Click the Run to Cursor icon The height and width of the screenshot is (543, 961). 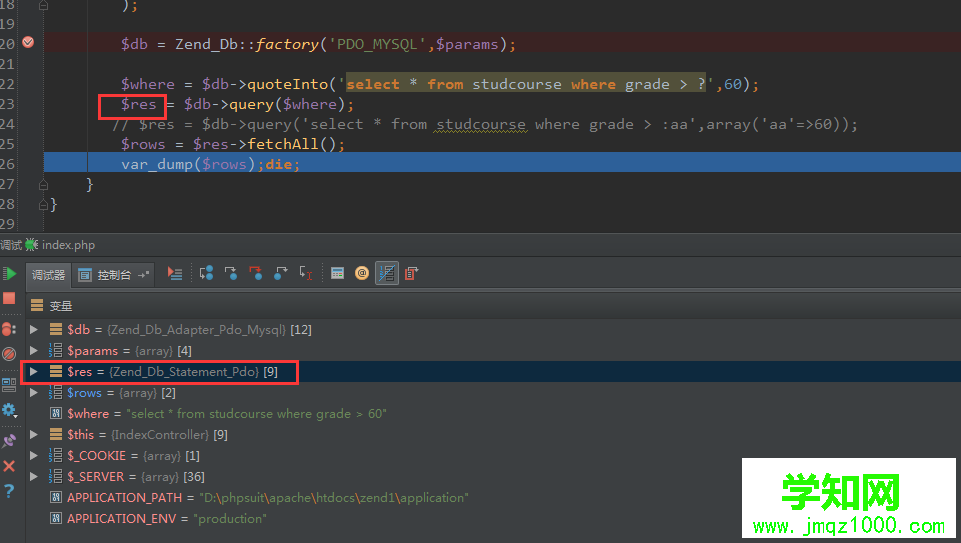(x=305, y=273)
